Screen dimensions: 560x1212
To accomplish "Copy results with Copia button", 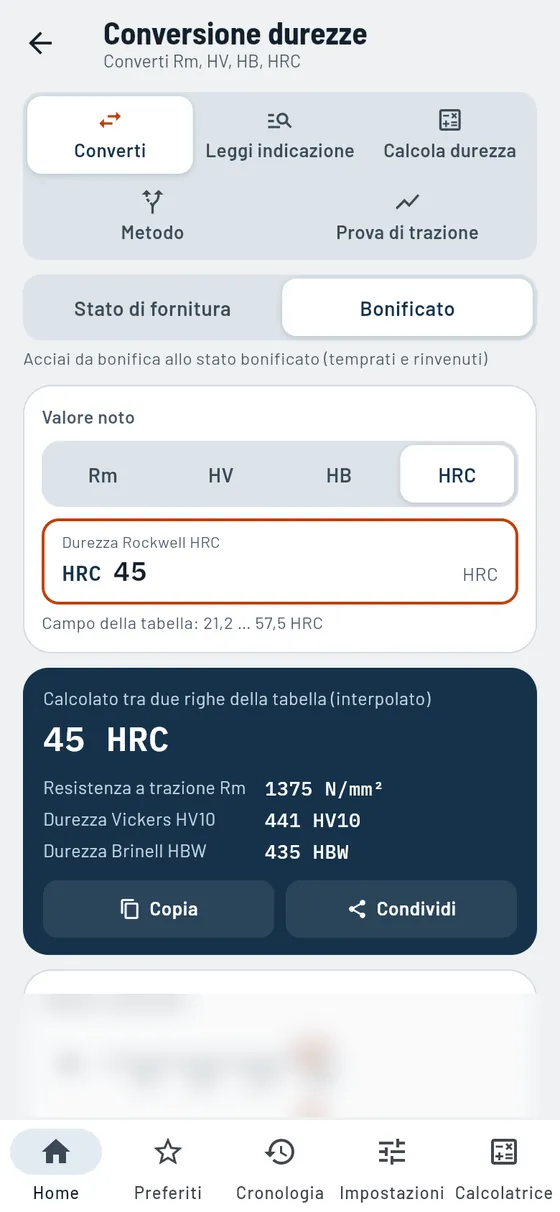I will click(x=158, y=909).
